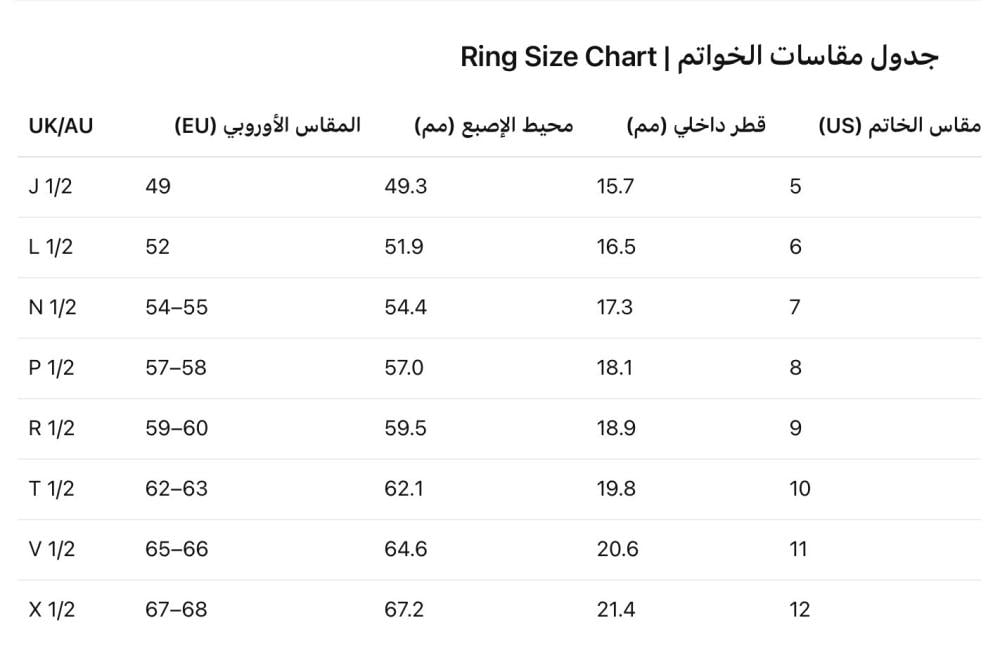Click the finger circumference (mm) header
This screenshot has width=1000, height=663.
point(494,126)
